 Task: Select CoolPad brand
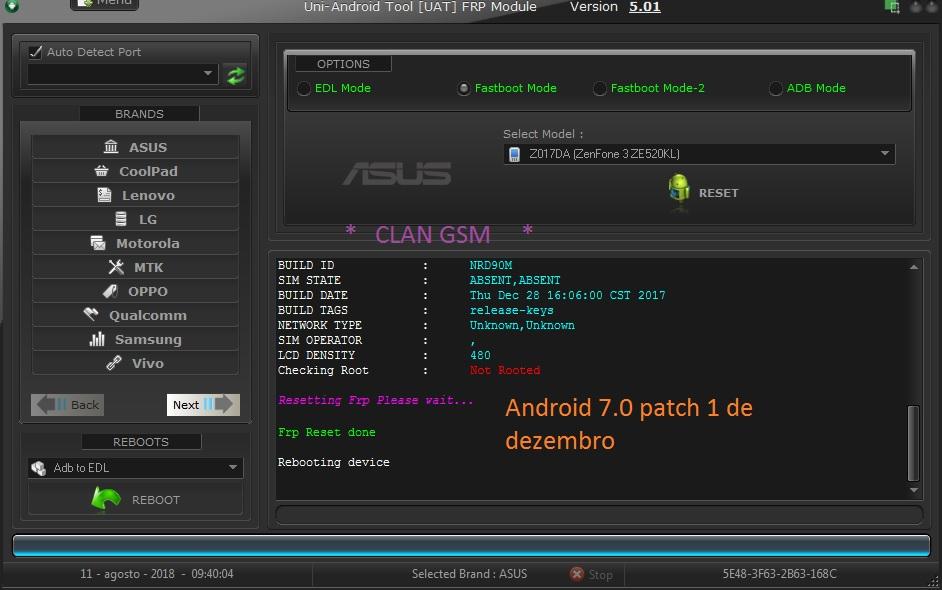pyautogui.click(x=135, y=171)
